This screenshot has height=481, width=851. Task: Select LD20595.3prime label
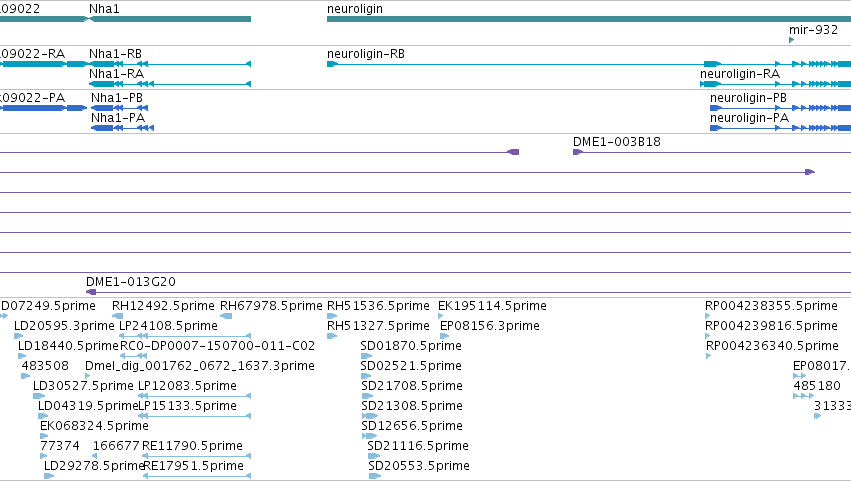tap(64, 326)
